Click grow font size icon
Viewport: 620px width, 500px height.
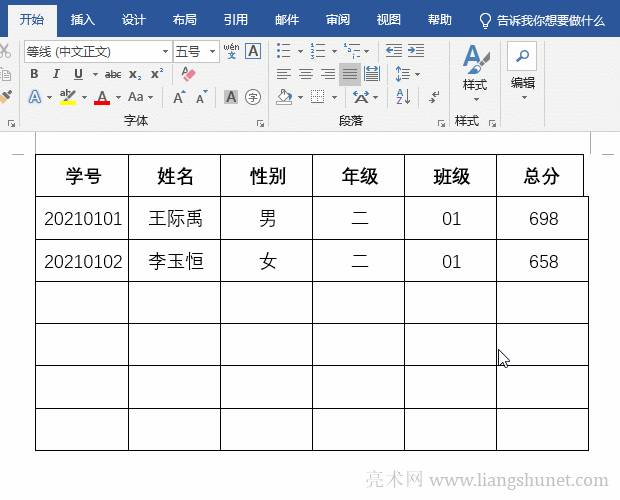179,97
